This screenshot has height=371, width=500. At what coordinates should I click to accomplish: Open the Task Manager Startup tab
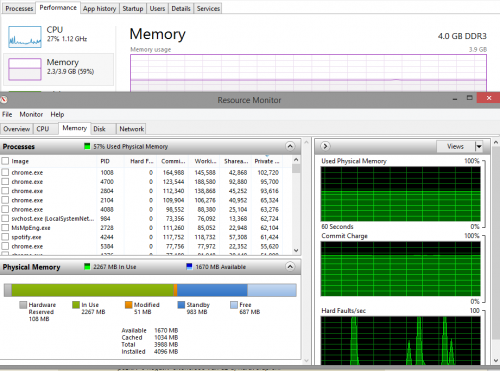click(x=133, y=9)
